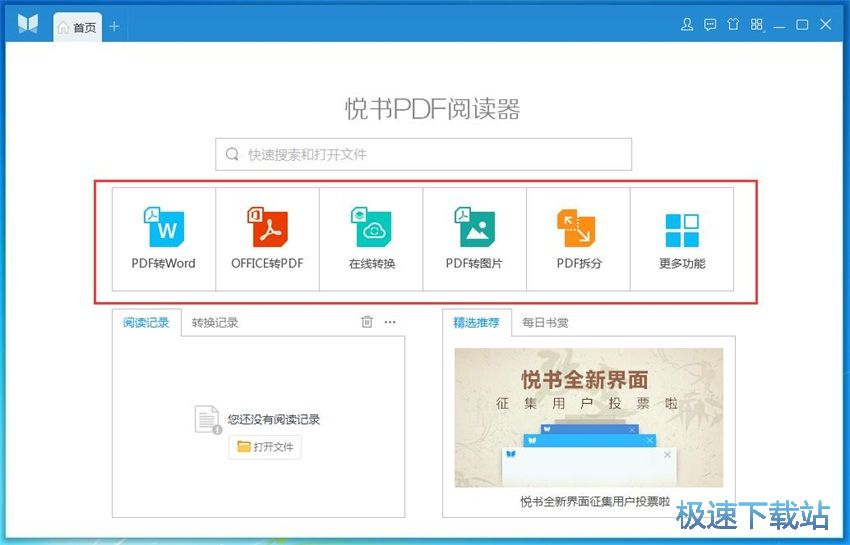Click the empty document icon in records
The image size is (850, 545).
(x=208, y=420)
